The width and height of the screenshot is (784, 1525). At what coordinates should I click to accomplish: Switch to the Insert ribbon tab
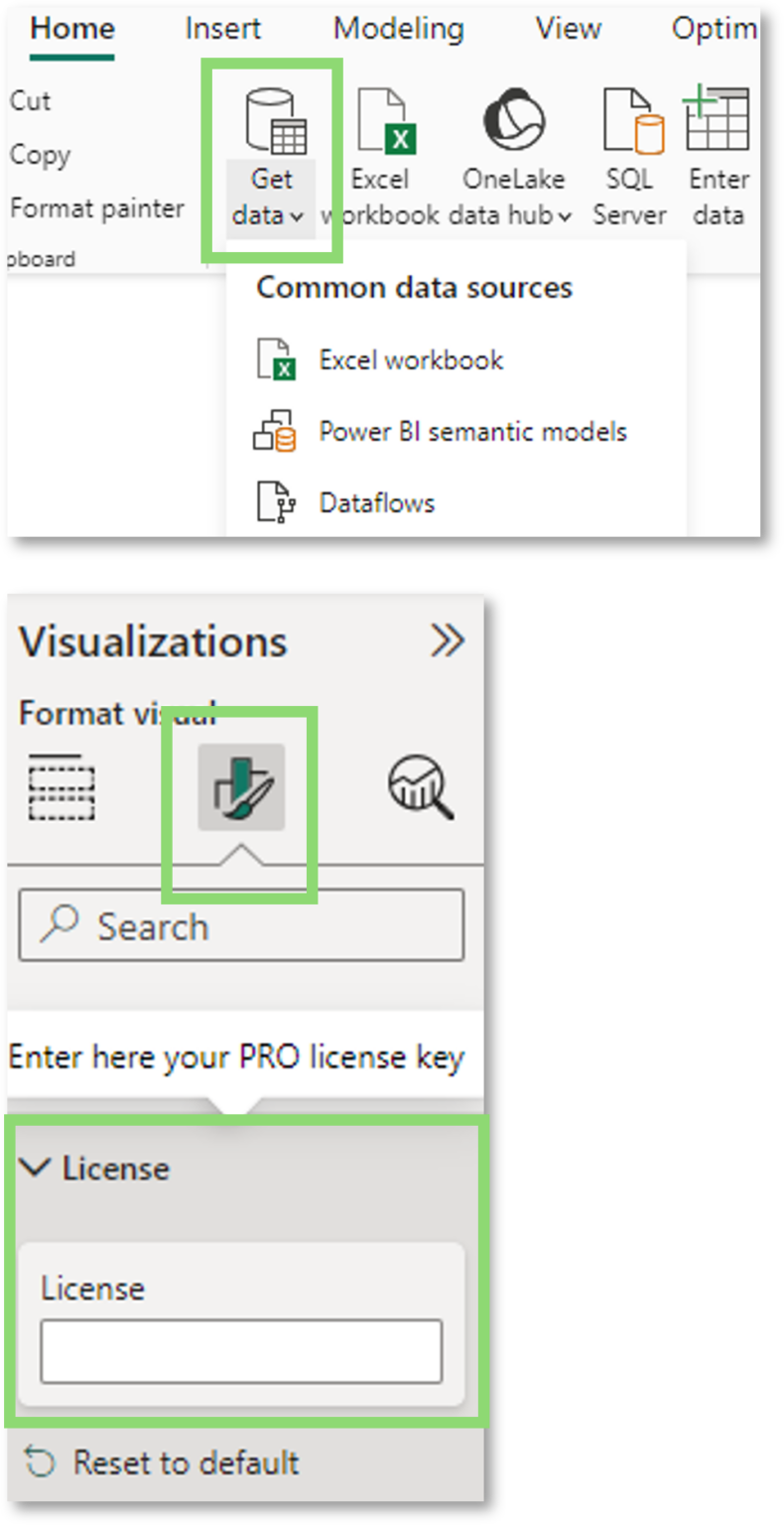tap(223, 29)
